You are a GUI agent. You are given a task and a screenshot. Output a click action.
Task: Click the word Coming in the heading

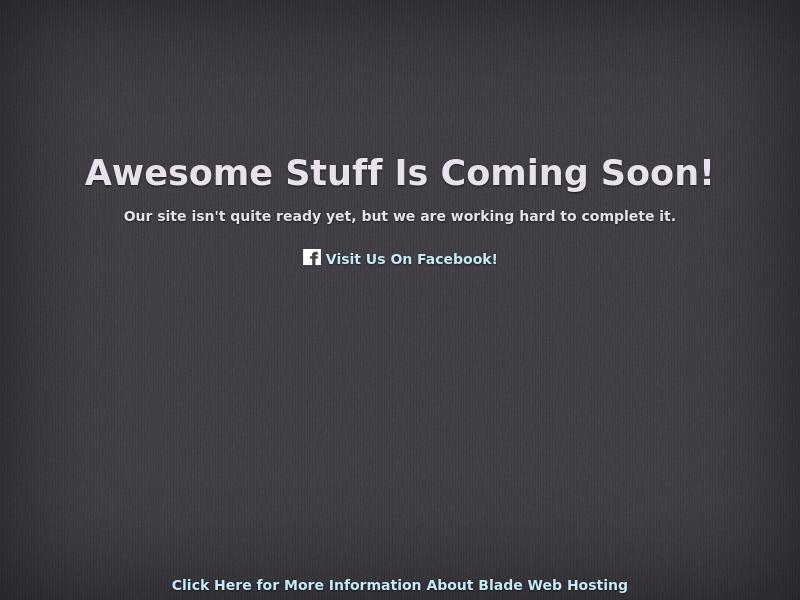tap(514, 173)
